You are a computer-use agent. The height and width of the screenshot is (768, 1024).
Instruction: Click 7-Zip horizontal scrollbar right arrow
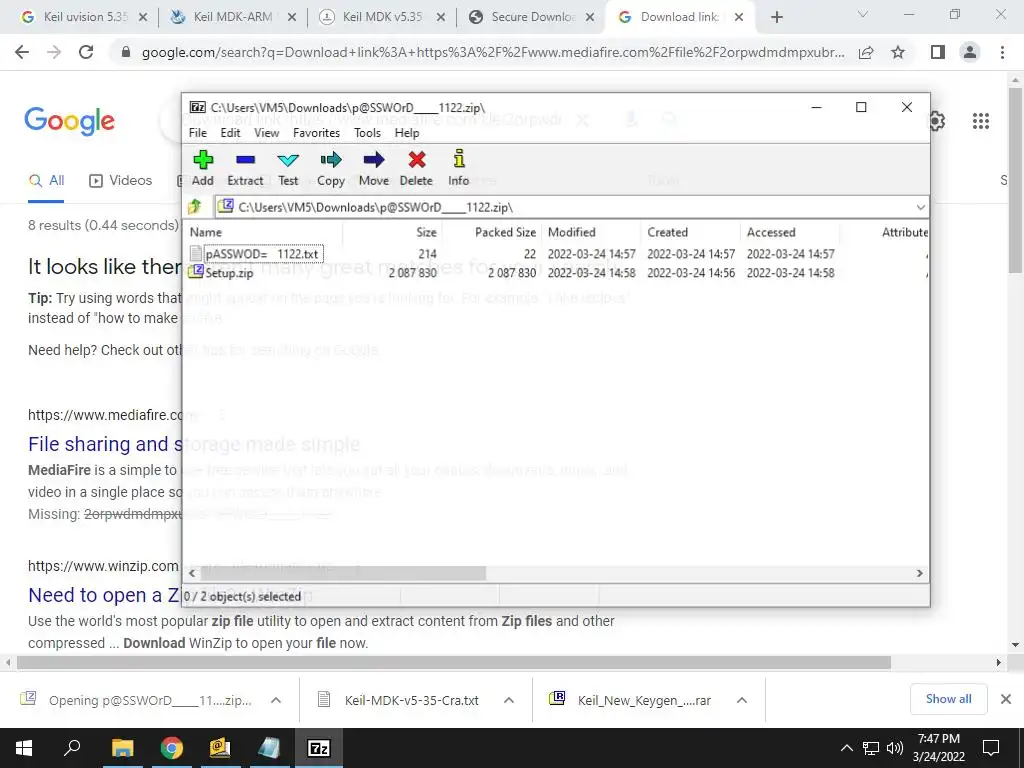[920, 573]
